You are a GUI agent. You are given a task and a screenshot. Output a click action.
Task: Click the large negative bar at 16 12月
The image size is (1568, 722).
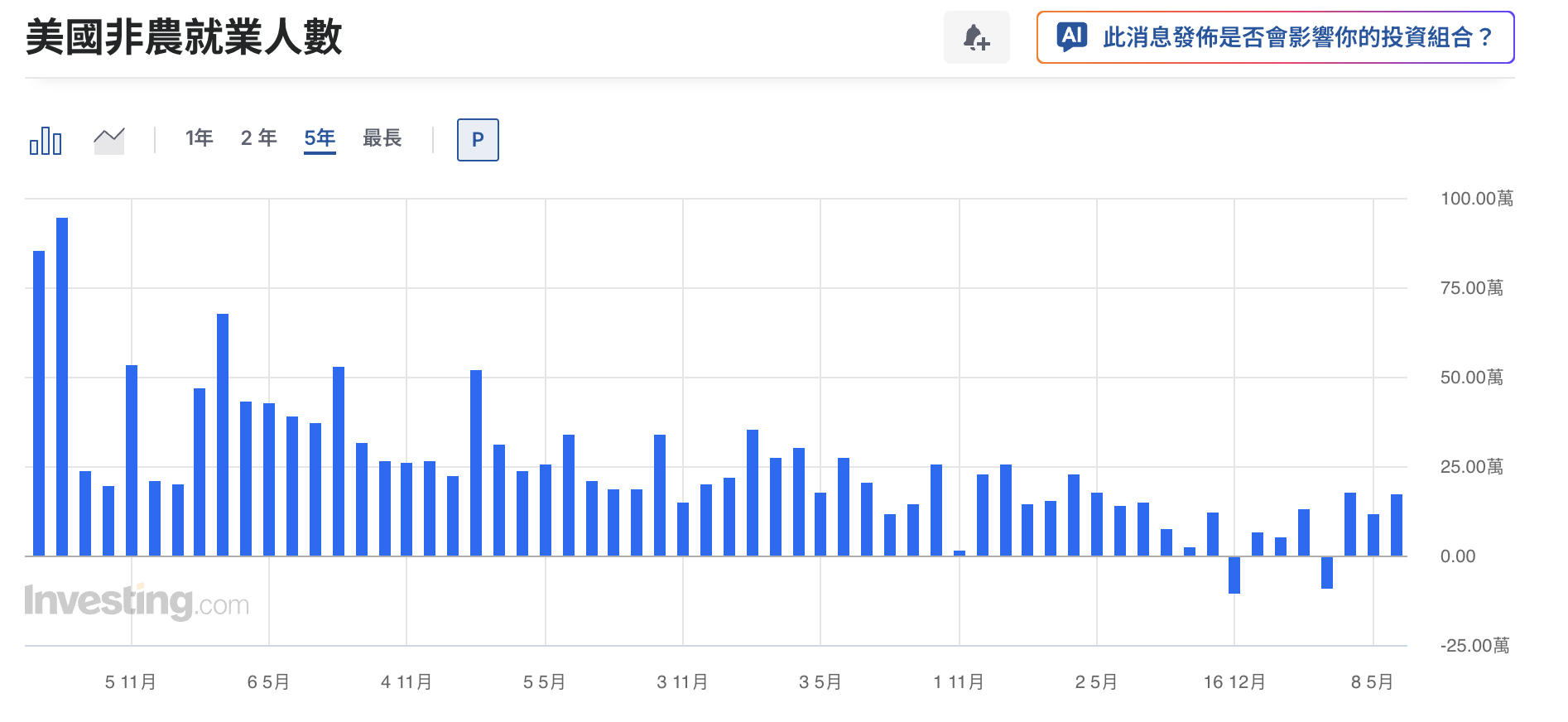coord(1234,575)
